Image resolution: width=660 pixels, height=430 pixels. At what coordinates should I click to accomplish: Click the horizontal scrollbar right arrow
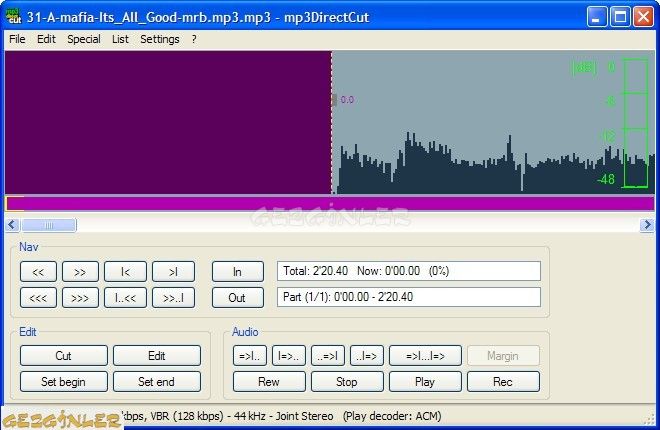[647, 226]
